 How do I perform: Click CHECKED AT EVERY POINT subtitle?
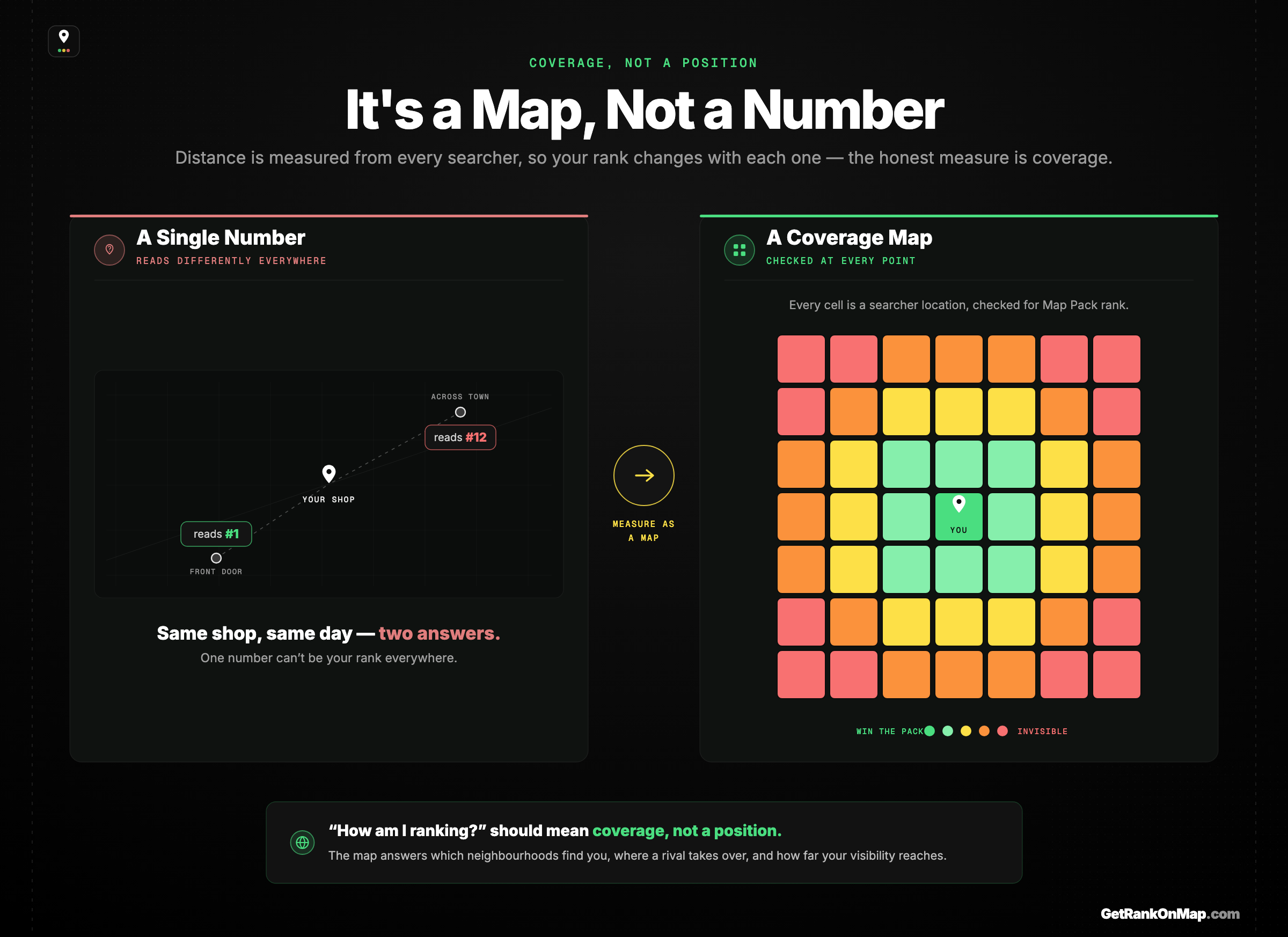click(840, 261)
